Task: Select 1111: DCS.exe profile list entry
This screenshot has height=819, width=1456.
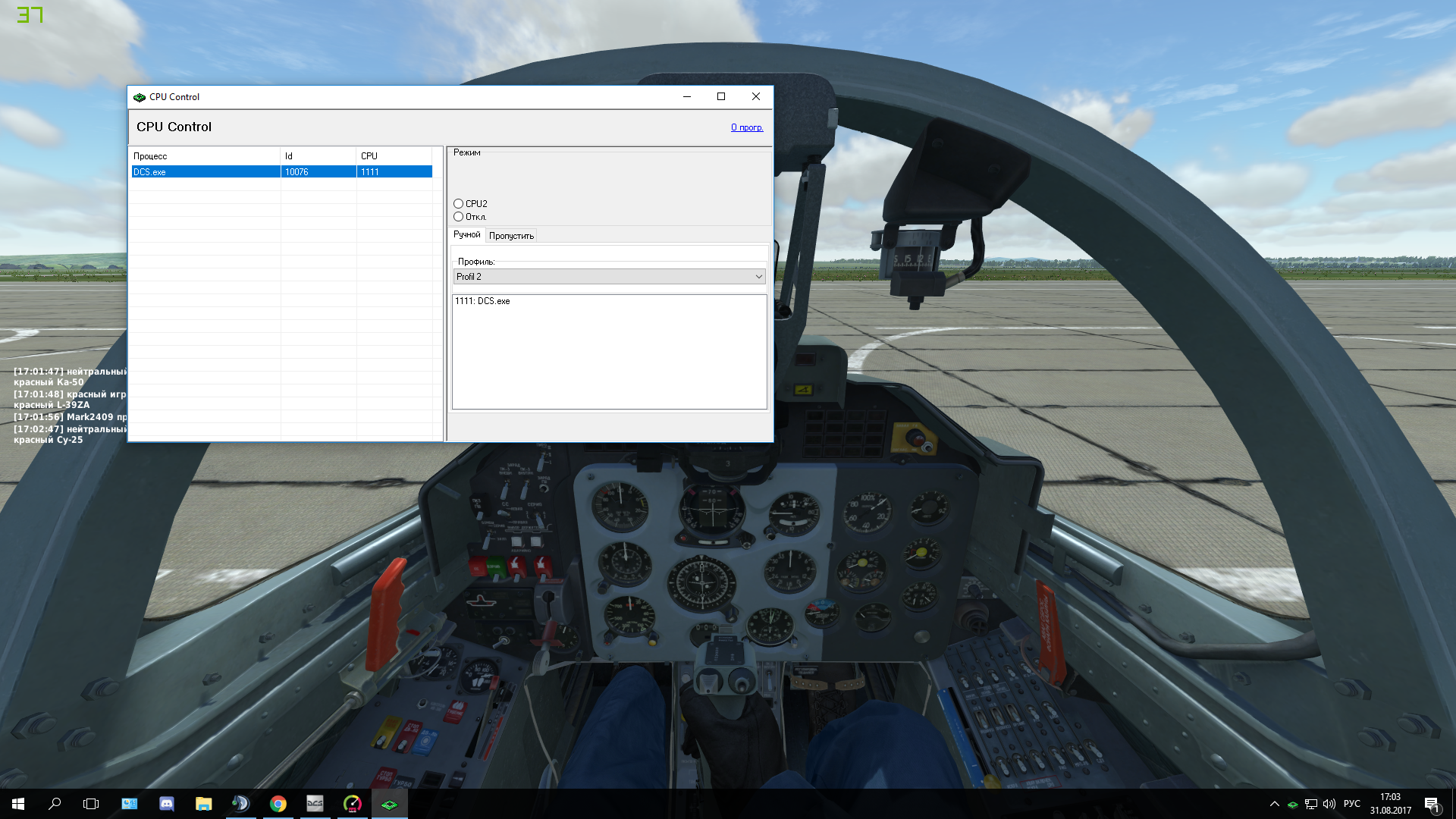Action: 482,301
